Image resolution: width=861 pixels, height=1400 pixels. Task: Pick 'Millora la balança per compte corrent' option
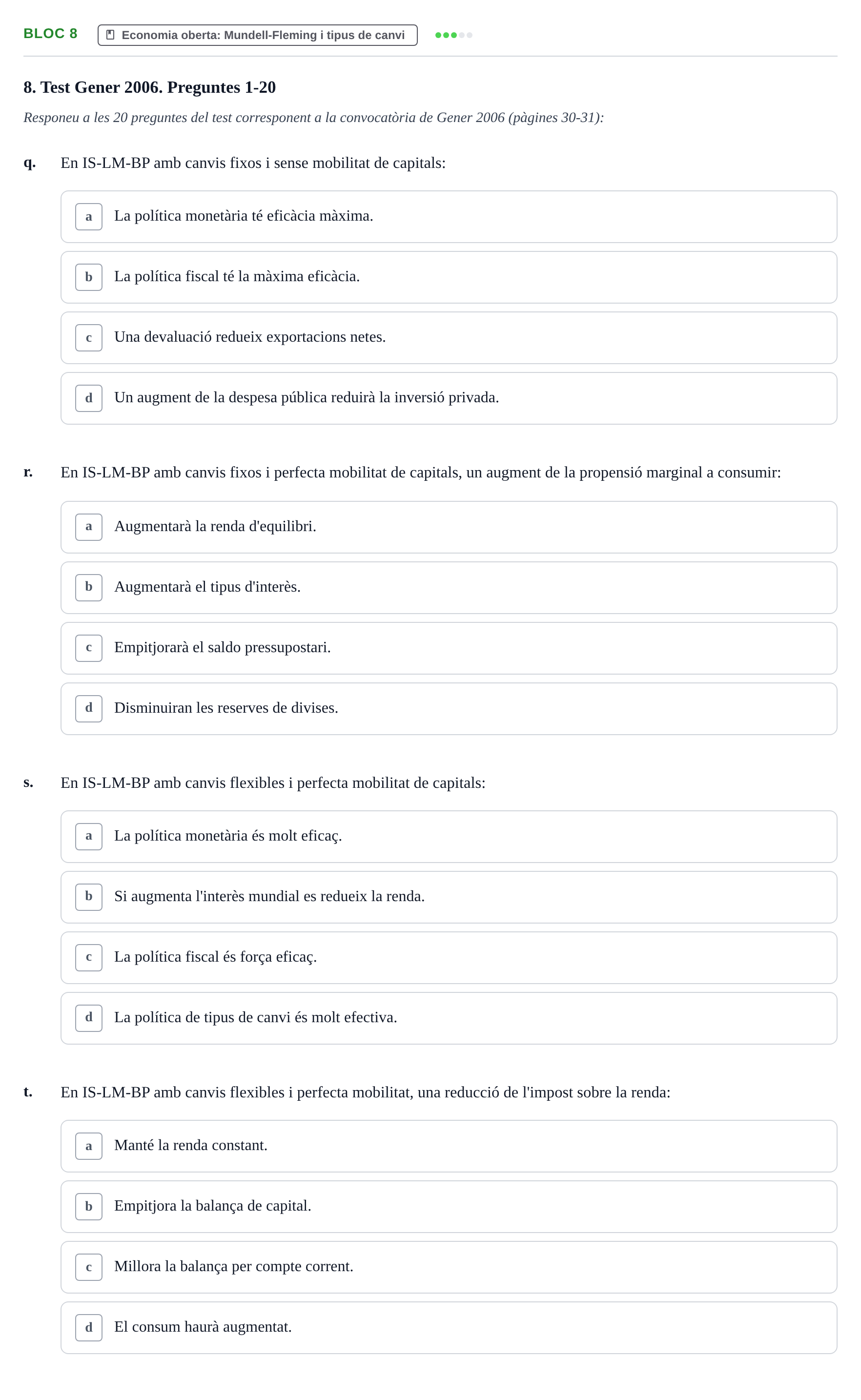tap(449, 1267)
